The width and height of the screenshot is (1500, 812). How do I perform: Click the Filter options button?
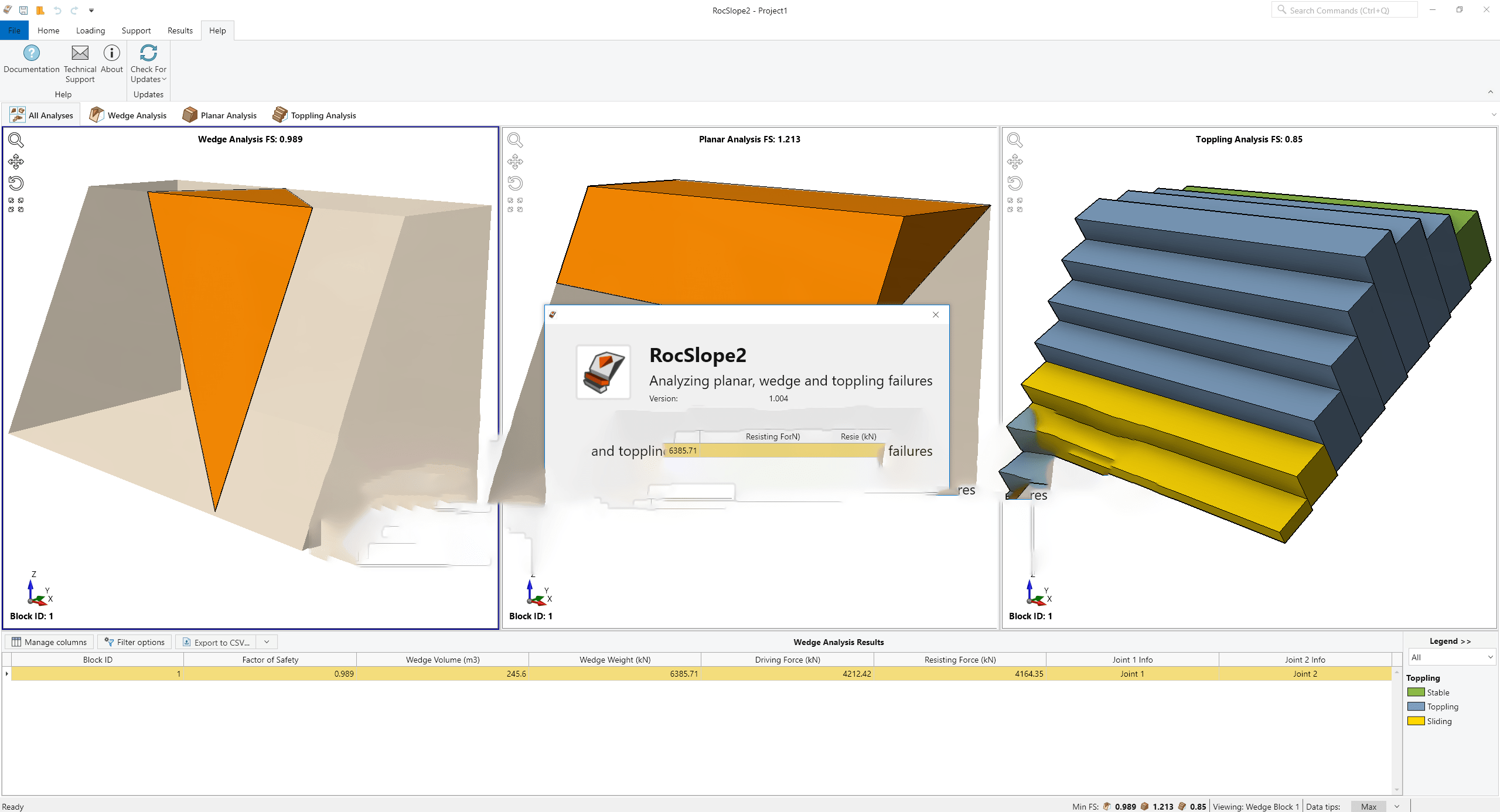(x=135, y=642)
